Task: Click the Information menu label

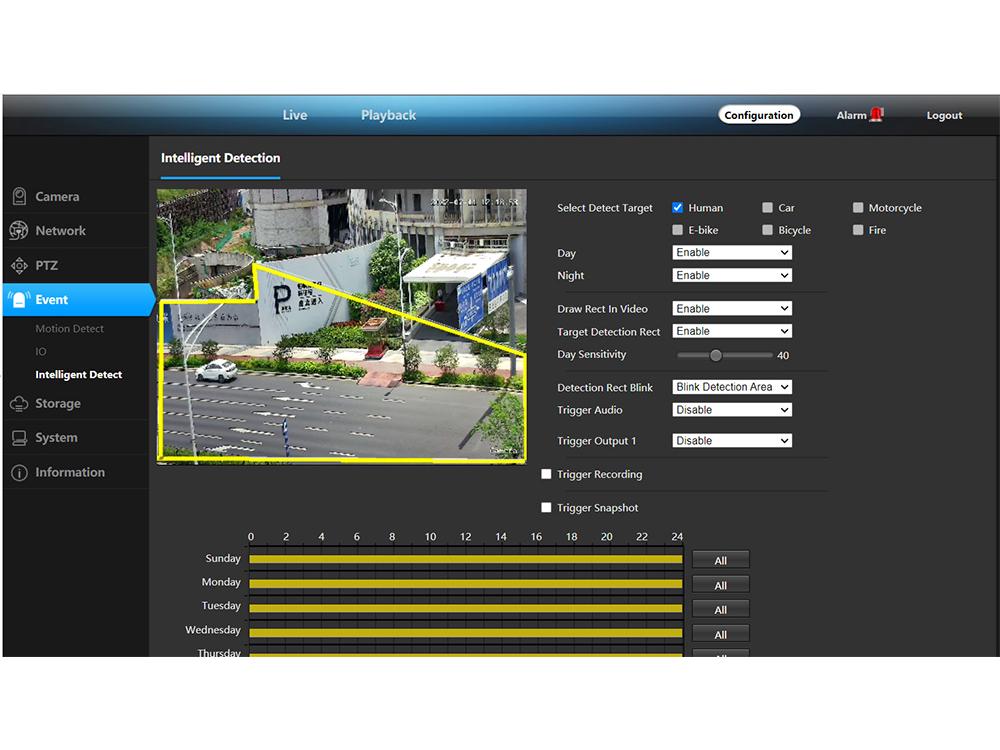Action: [x=70, y=473]
